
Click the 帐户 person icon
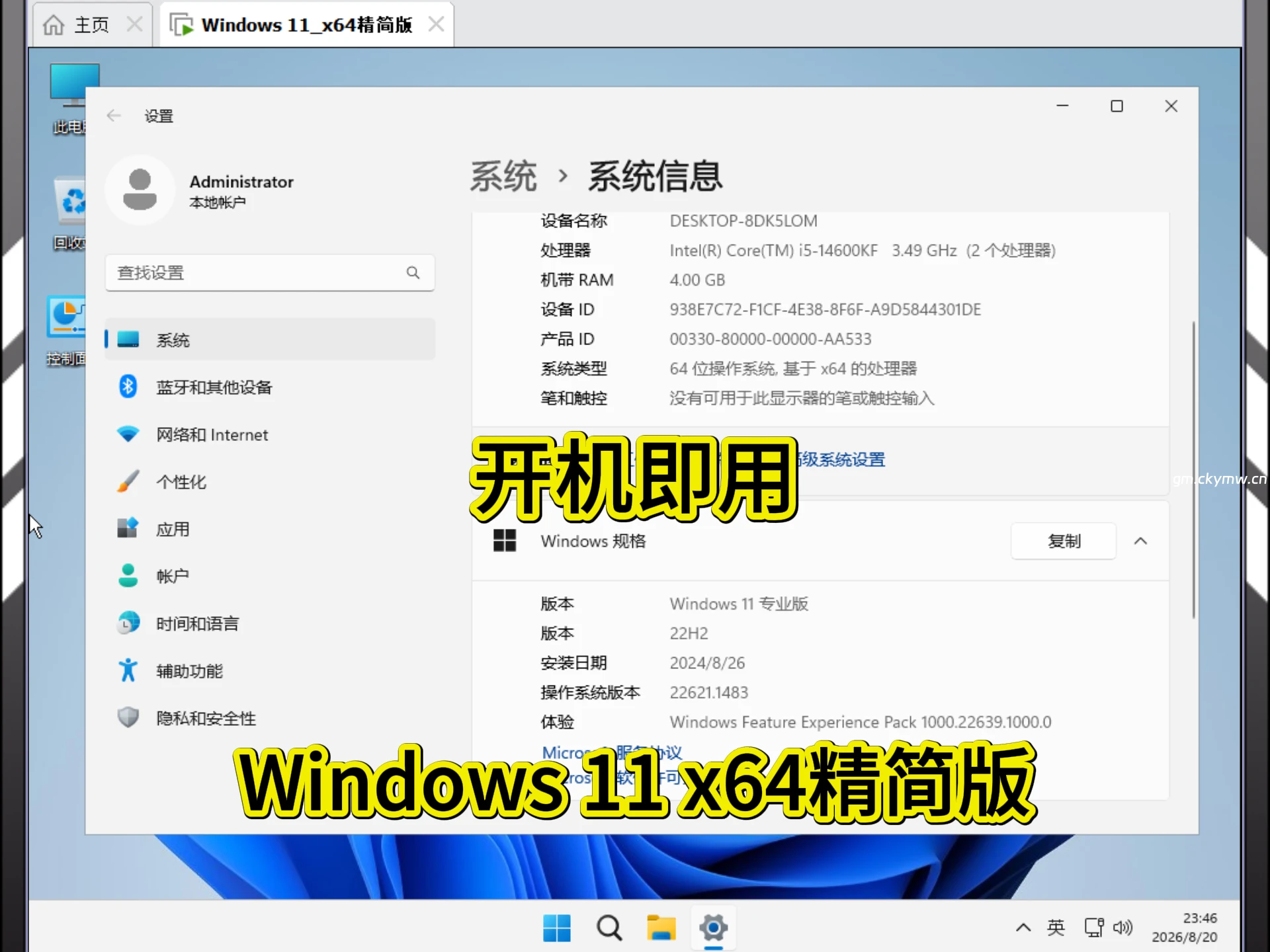coord(128,576)
